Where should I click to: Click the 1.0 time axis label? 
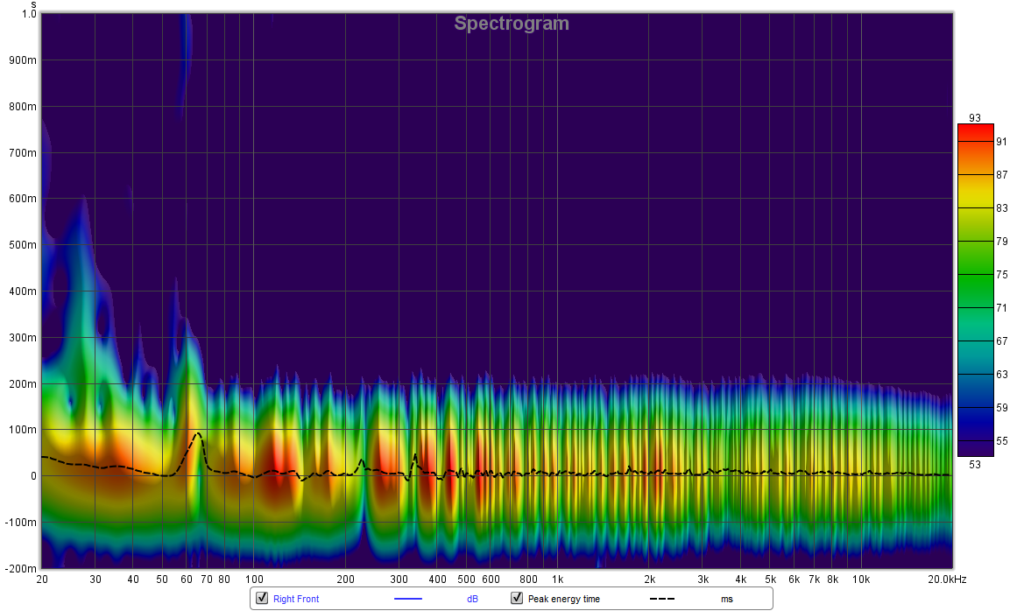[x=29, y=14]
